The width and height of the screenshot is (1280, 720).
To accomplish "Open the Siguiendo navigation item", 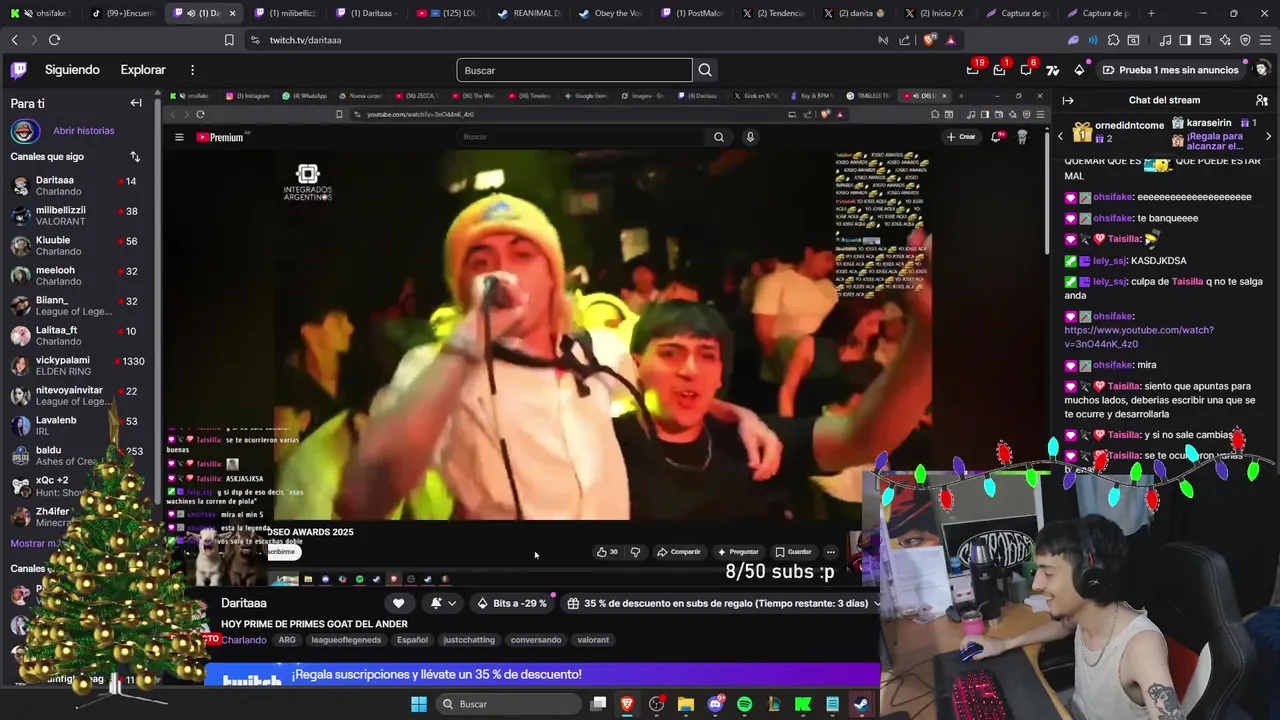I will (72, 70).
